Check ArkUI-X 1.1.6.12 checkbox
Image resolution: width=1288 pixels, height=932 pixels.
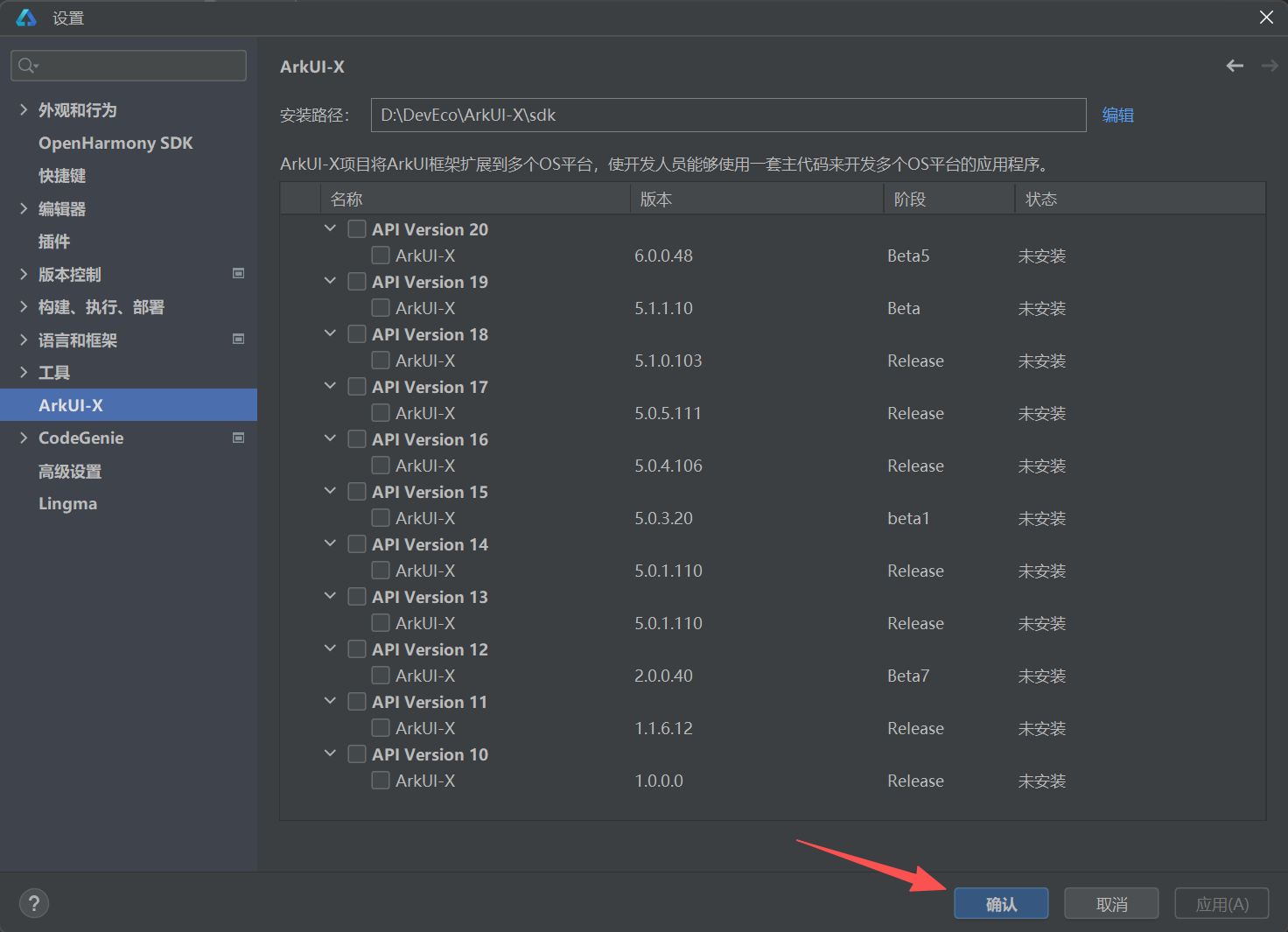point(381,728)
